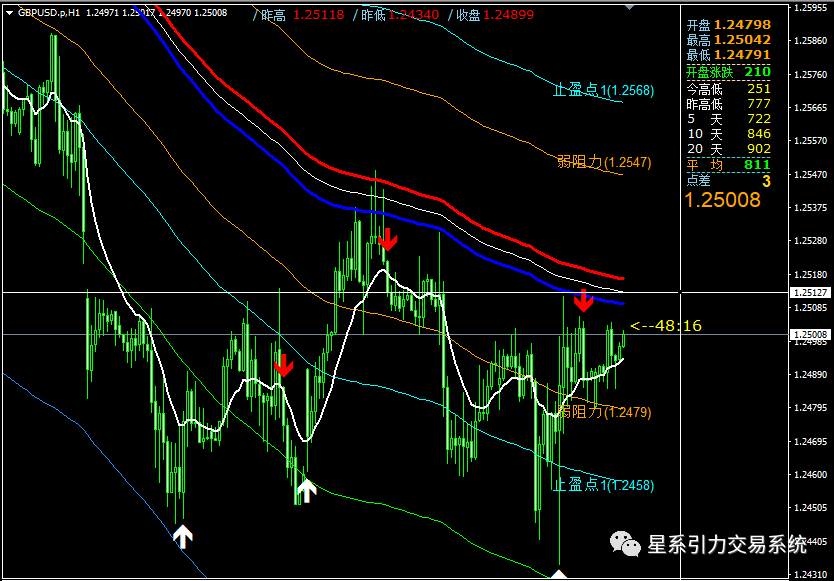Click the large orange 1.25008 price readout
The height and width of the screenshot is (581, 834).
(722, 200)
